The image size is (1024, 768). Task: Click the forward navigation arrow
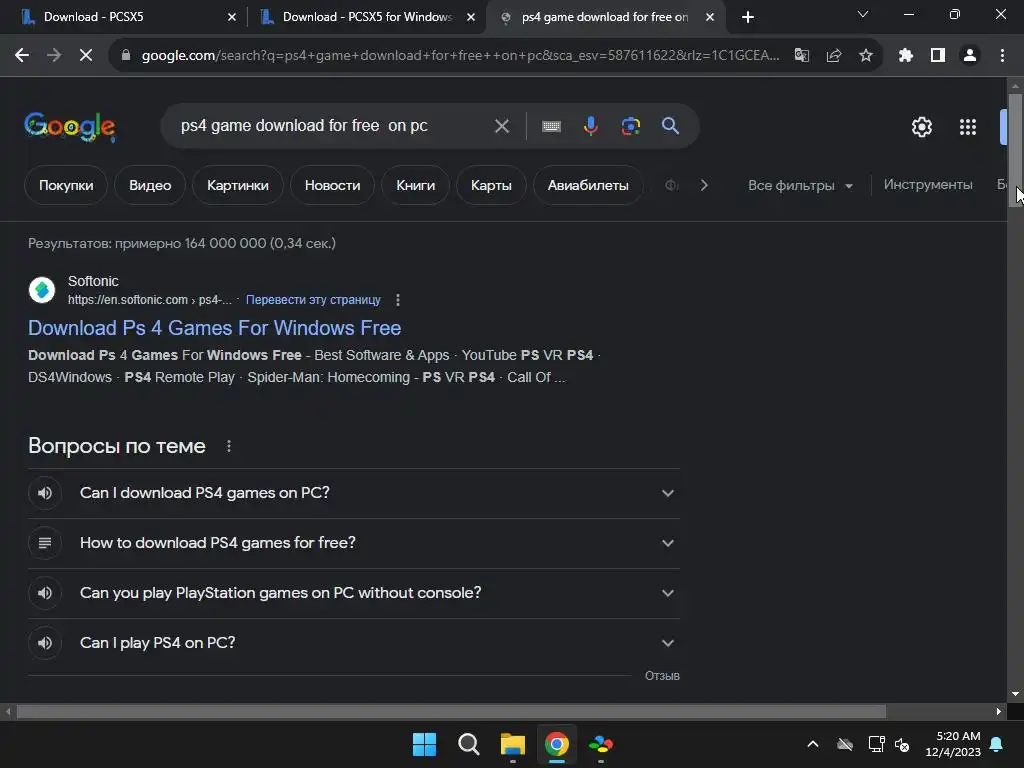(54, 56)
